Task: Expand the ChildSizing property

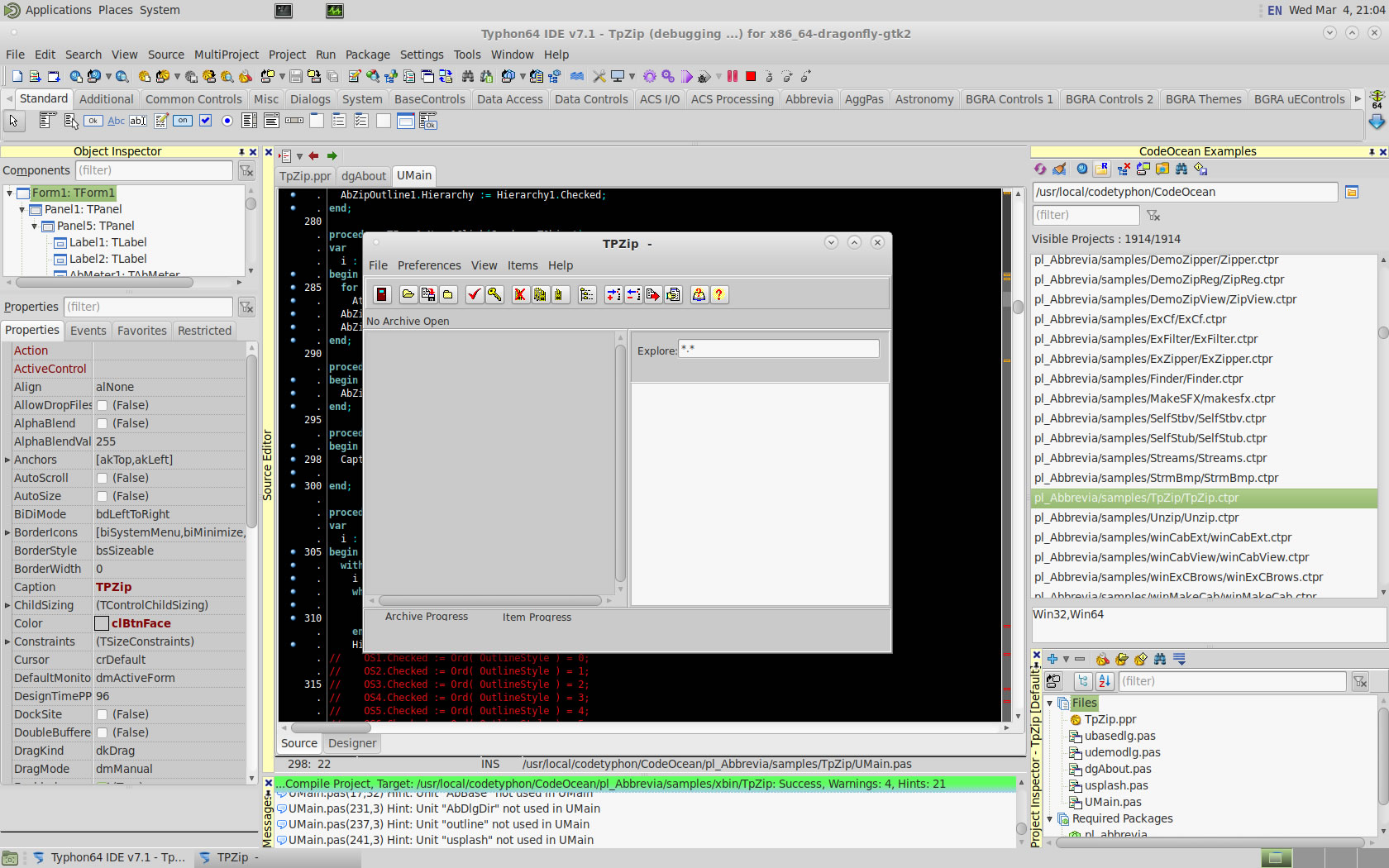Action: tap(7, 605)
